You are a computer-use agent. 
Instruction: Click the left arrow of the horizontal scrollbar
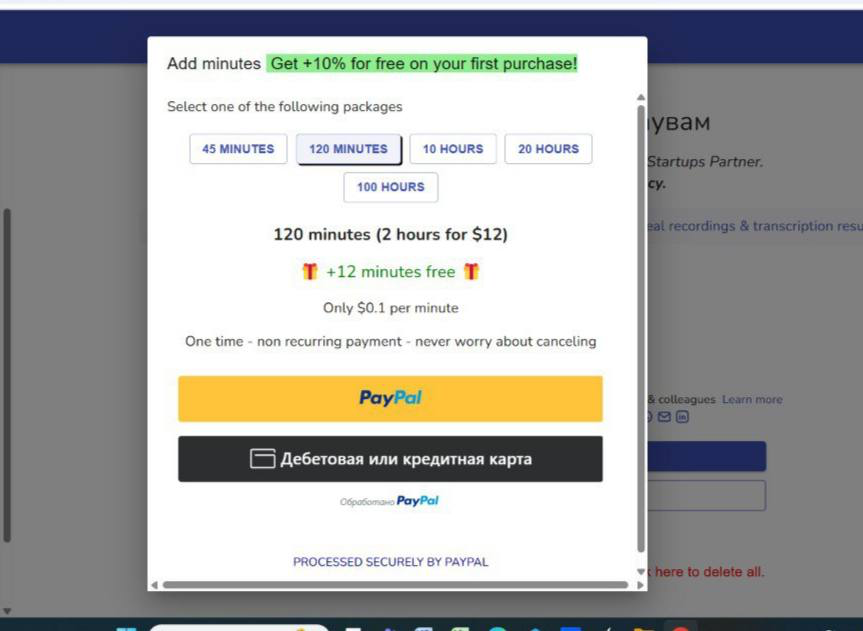coord(154,585)
